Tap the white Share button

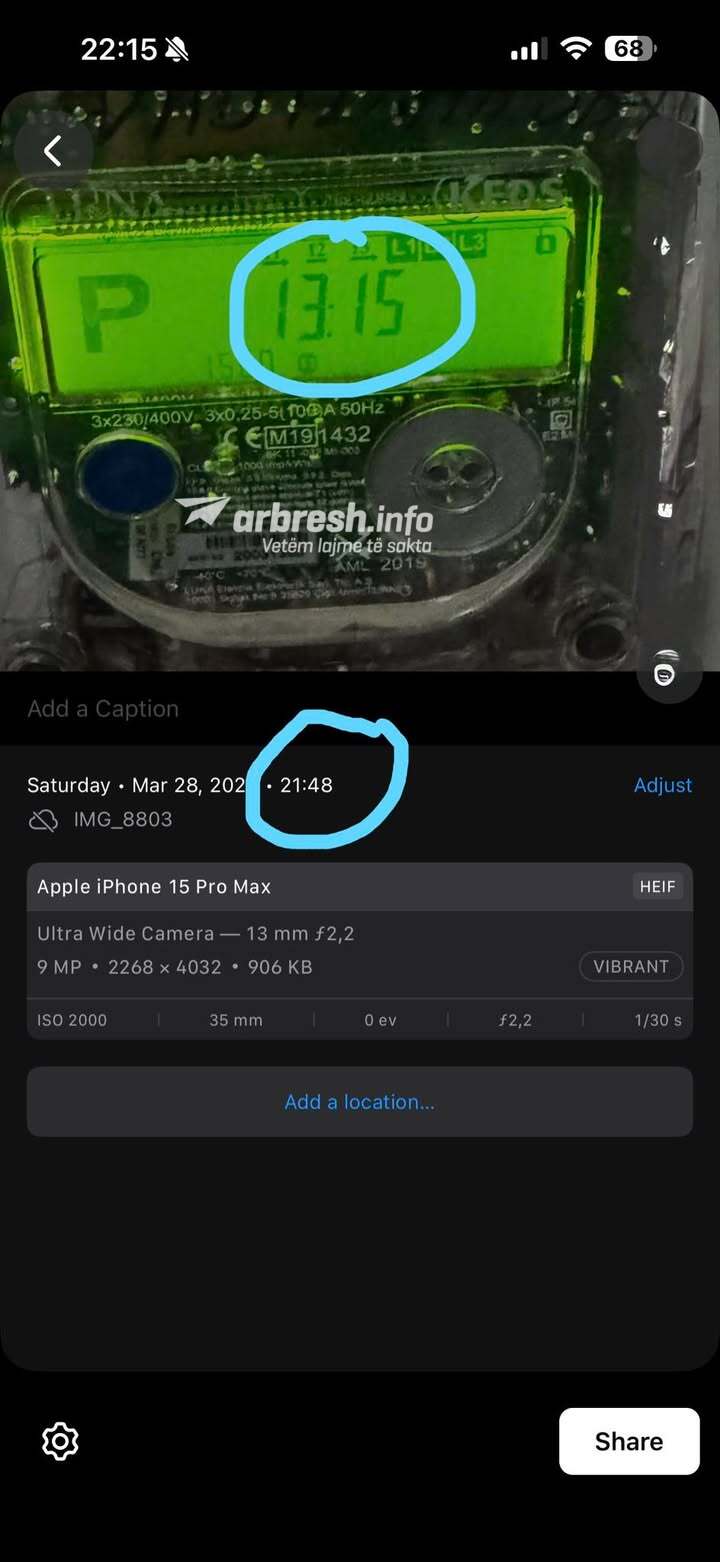(x=629, y=1441)
